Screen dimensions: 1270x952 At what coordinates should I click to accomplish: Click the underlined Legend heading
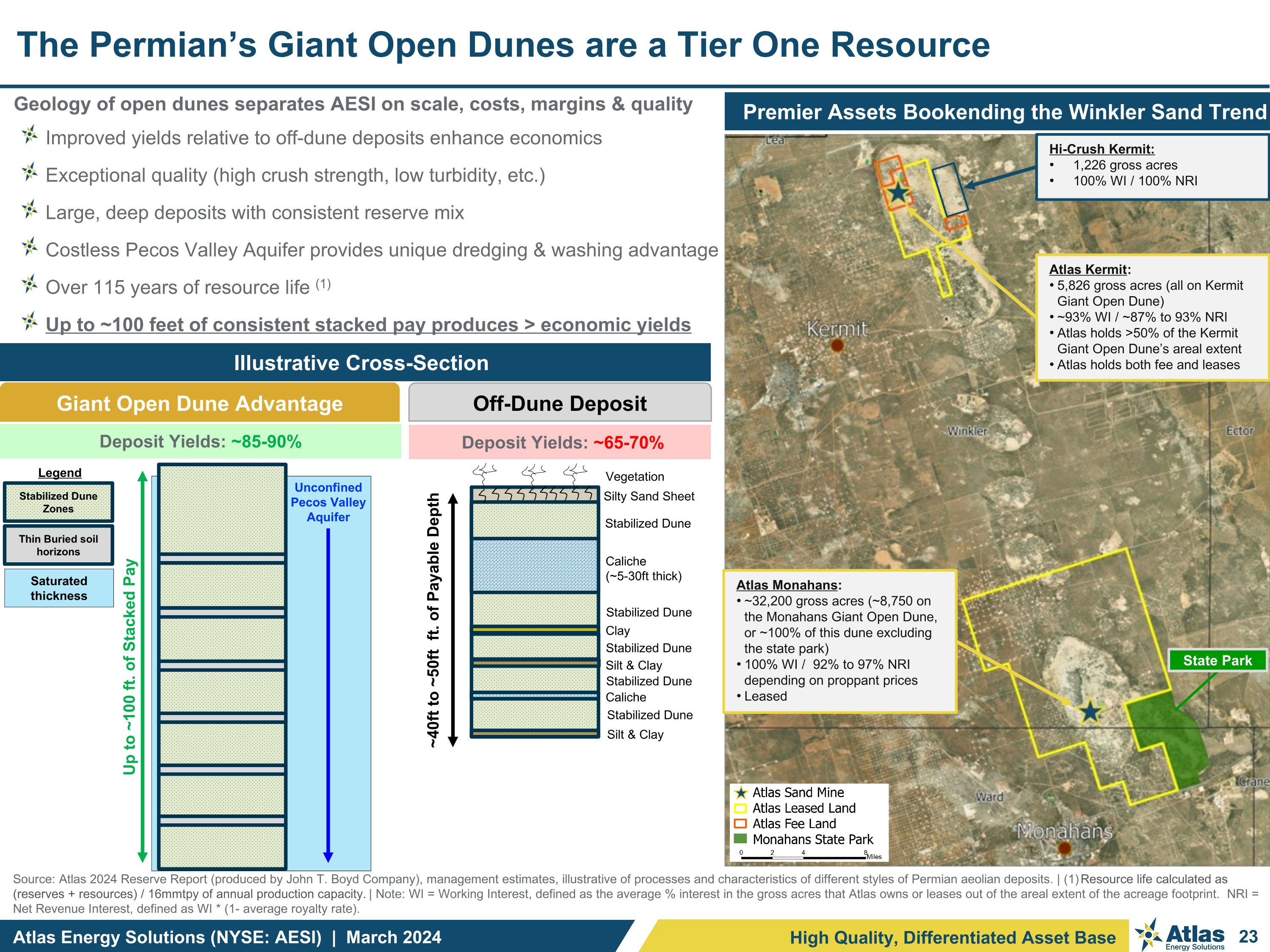(x=60, y=473)
